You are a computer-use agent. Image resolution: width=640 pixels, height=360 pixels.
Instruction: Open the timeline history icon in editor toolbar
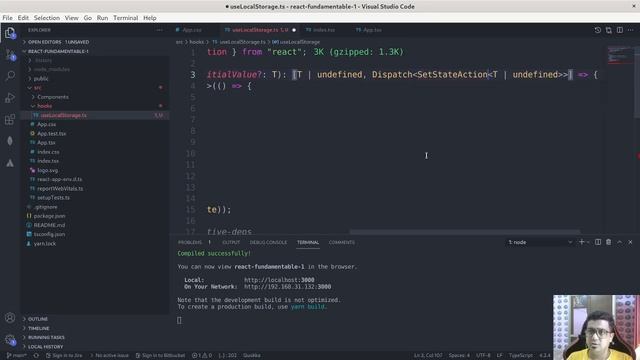[x=598, y=30]
